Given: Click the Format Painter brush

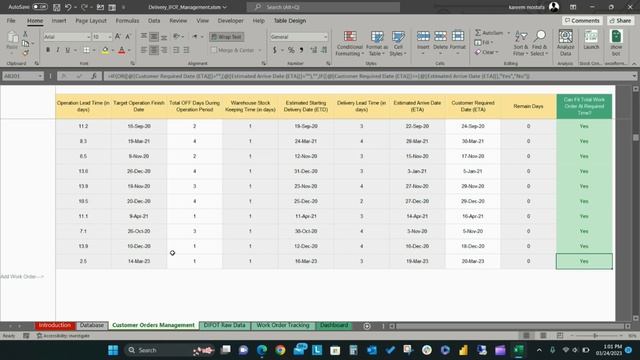Looking at the screenshot, I should [x=25, y=52].
